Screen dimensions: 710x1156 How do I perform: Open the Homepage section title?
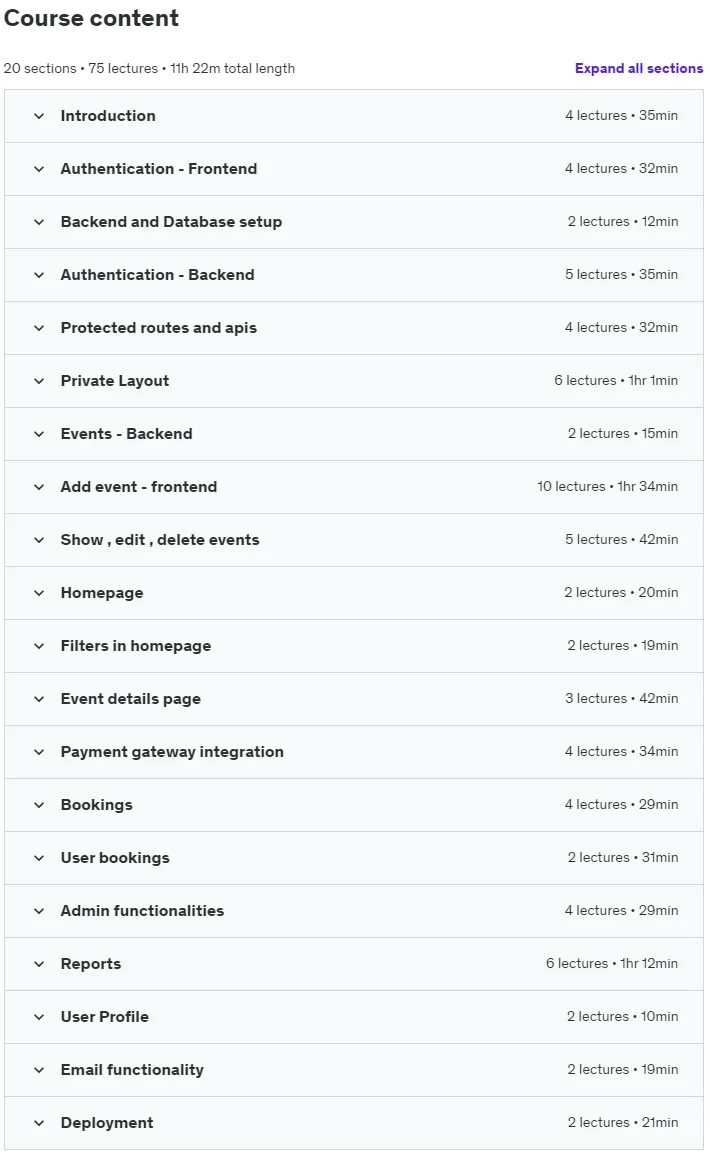coord(102,593)
